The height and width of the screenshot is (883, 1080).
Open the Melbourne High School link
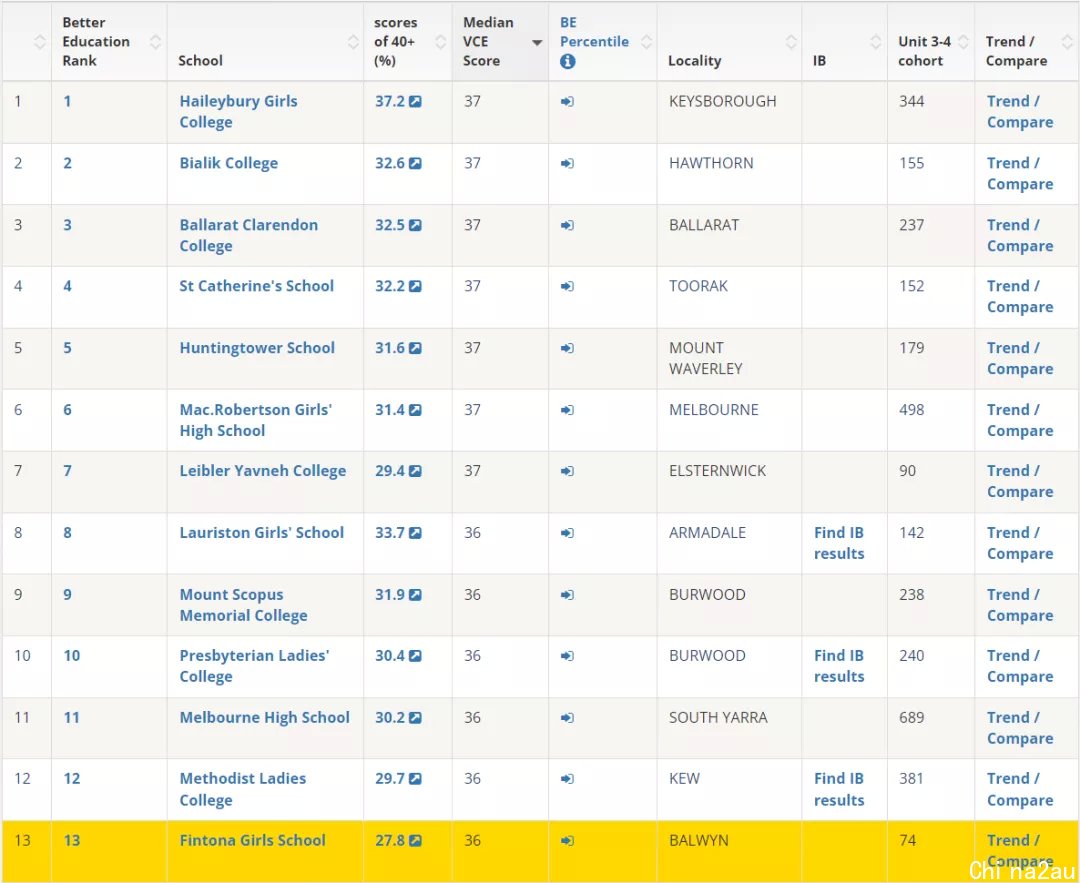point(264,717)
